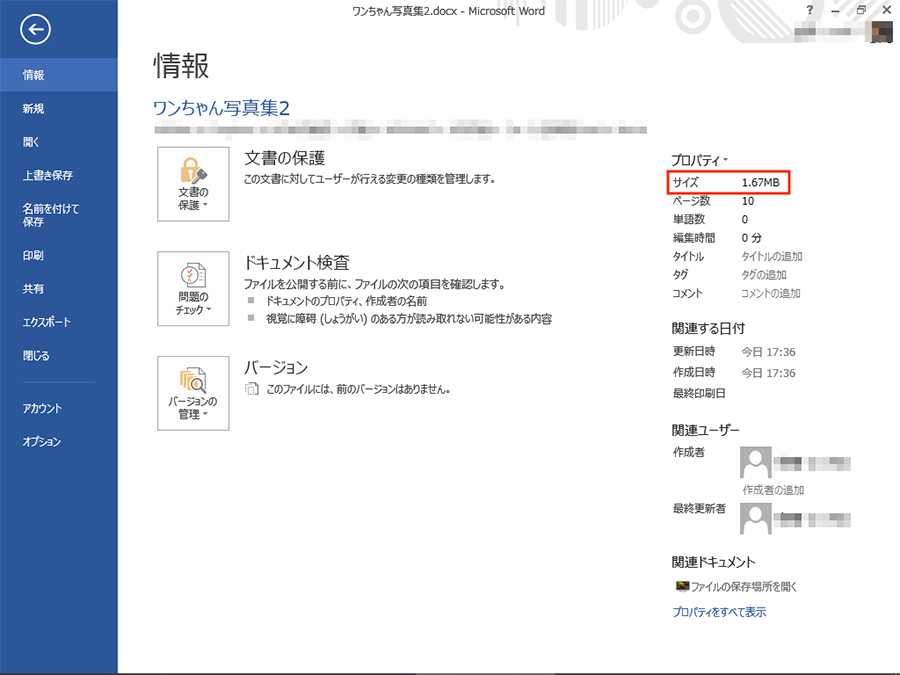Open the 文書の保護 lock icon button
Screen dimensions: 900x675
coord(193,184)
